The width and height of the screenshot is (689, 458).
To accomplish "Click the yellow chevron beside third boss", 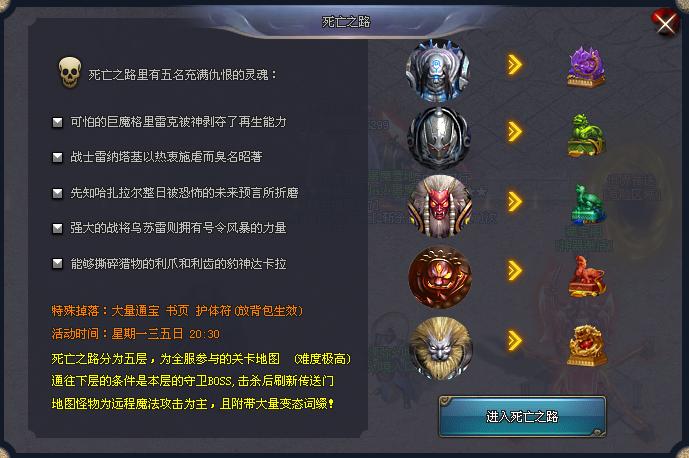I will 515,202.
